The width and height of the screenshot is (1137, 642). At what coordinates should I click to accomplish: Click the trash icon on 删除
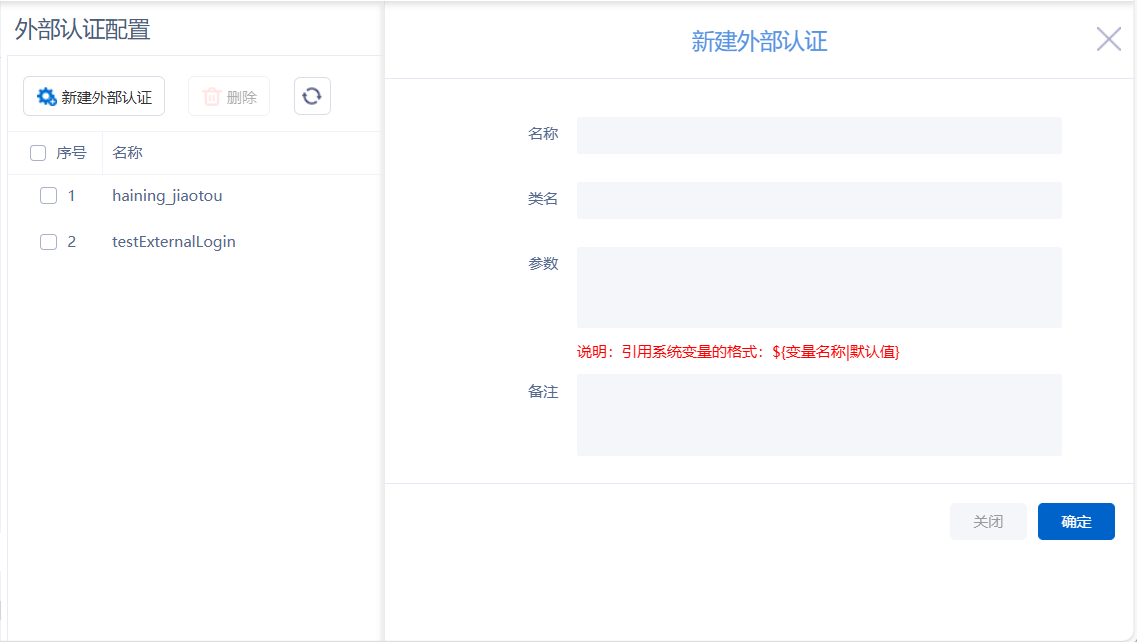click(212, 97)
